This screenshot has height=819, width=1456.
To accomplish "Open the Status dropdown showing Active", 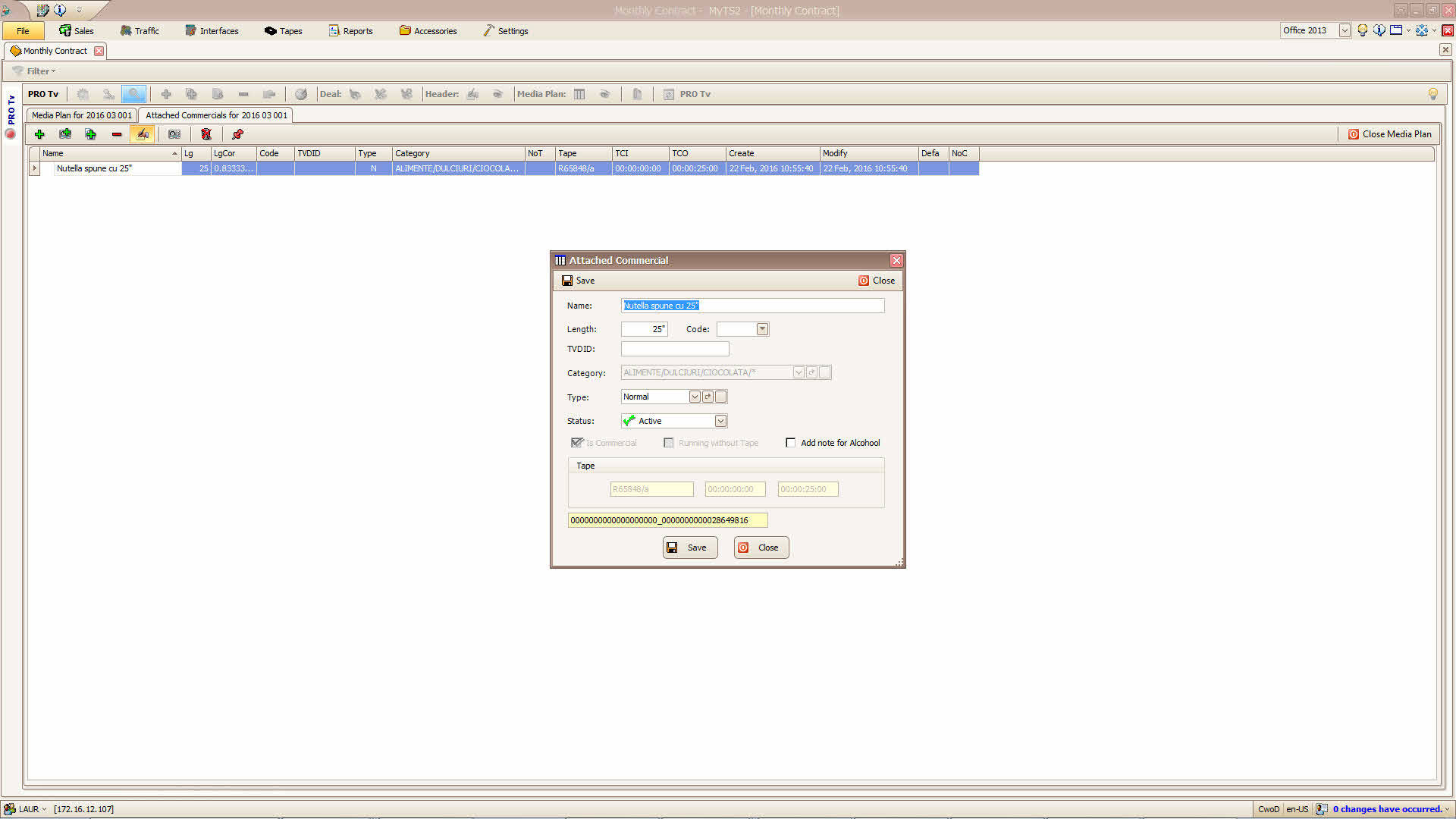I will [720, 421].
